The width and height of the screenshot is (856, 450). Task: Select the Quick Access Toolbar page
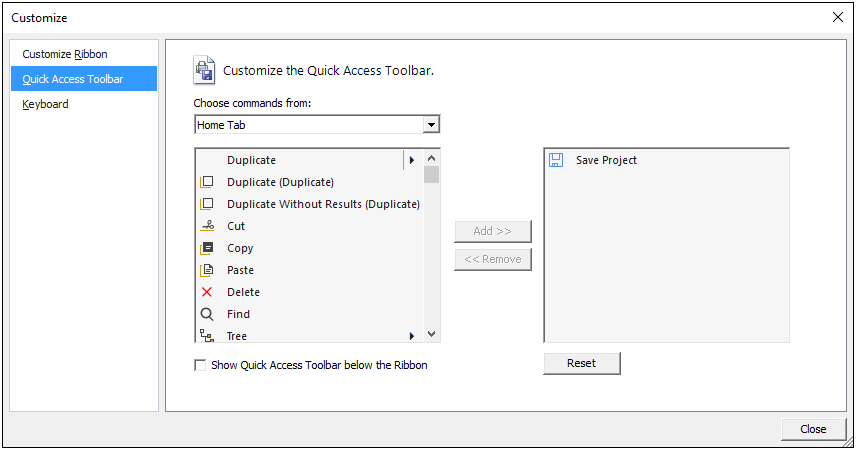[73, 79]
